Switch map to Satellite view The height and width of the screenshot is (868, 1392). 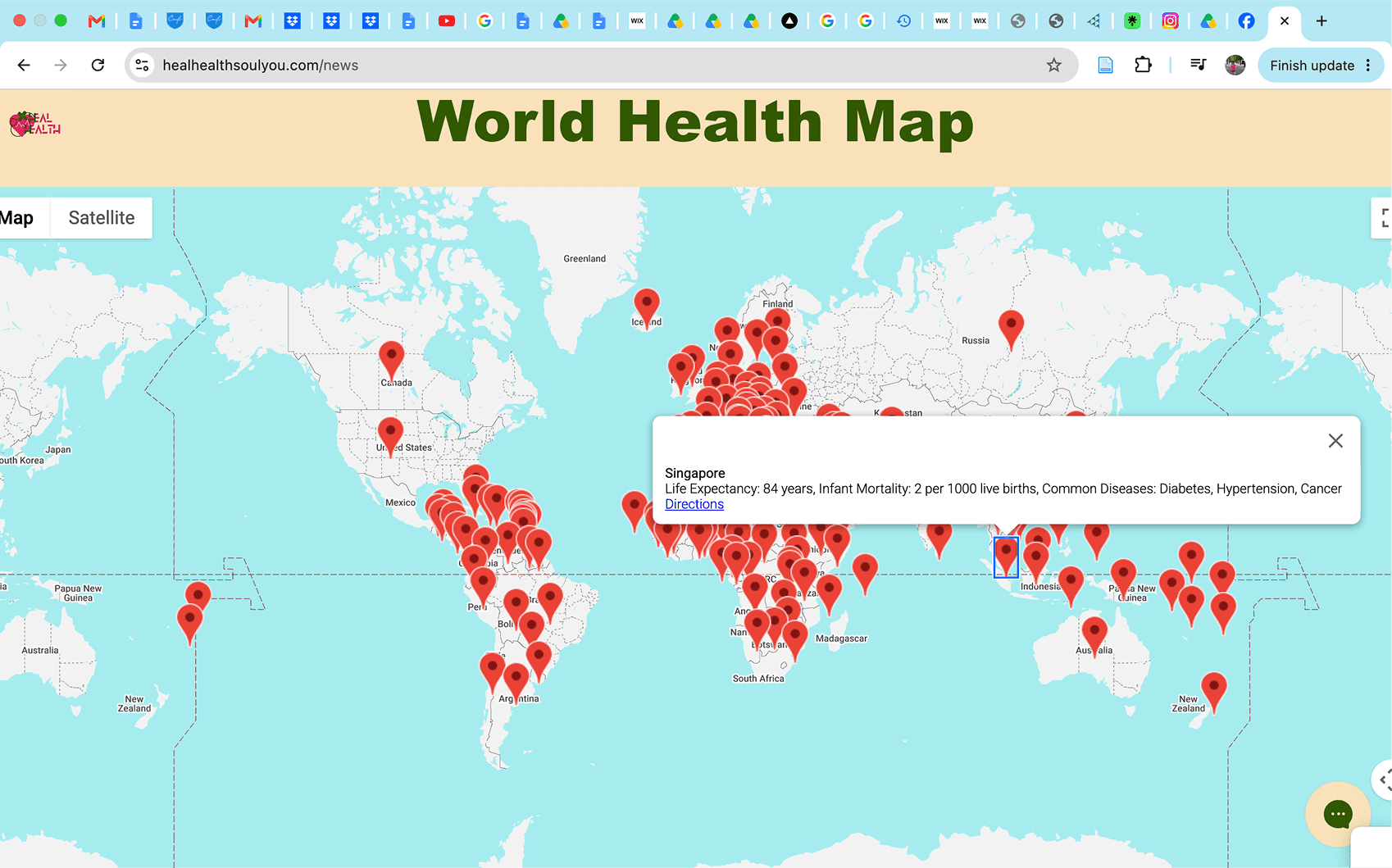102,218
